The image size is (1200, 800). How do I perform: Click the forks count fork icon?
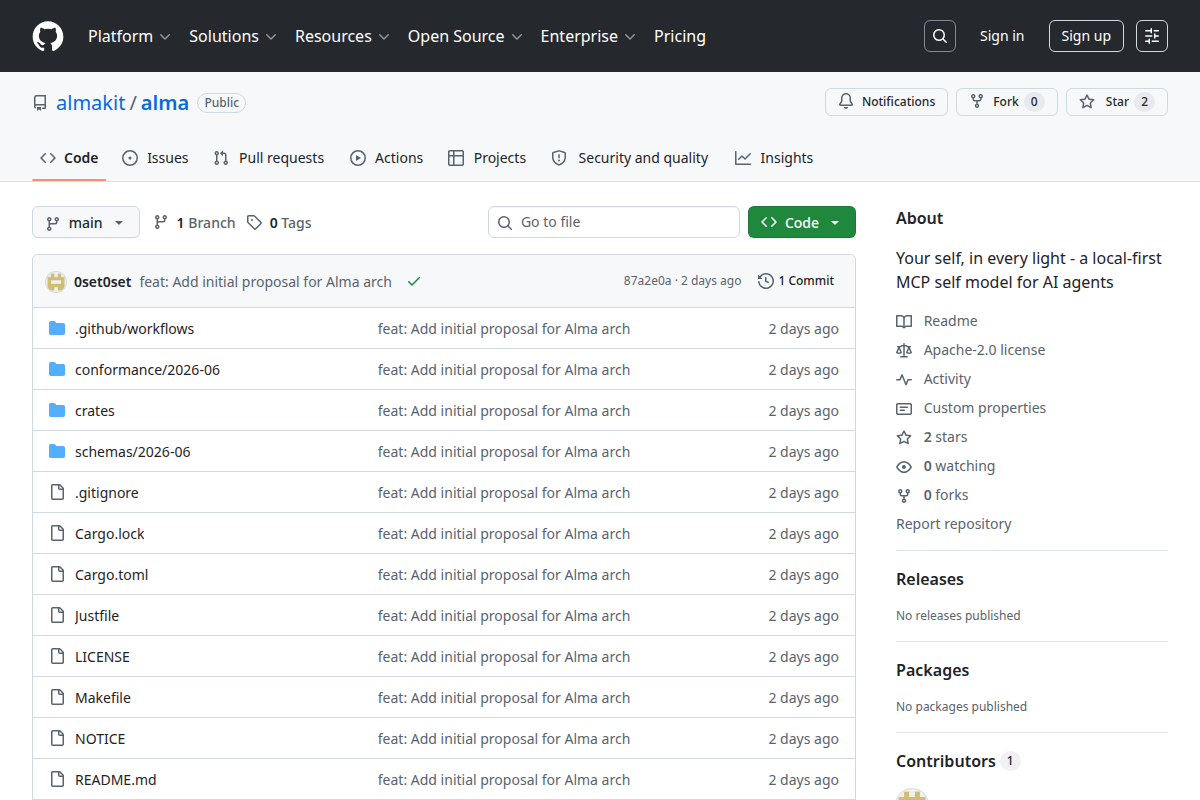pyautogui.click(x=904, y=495)
